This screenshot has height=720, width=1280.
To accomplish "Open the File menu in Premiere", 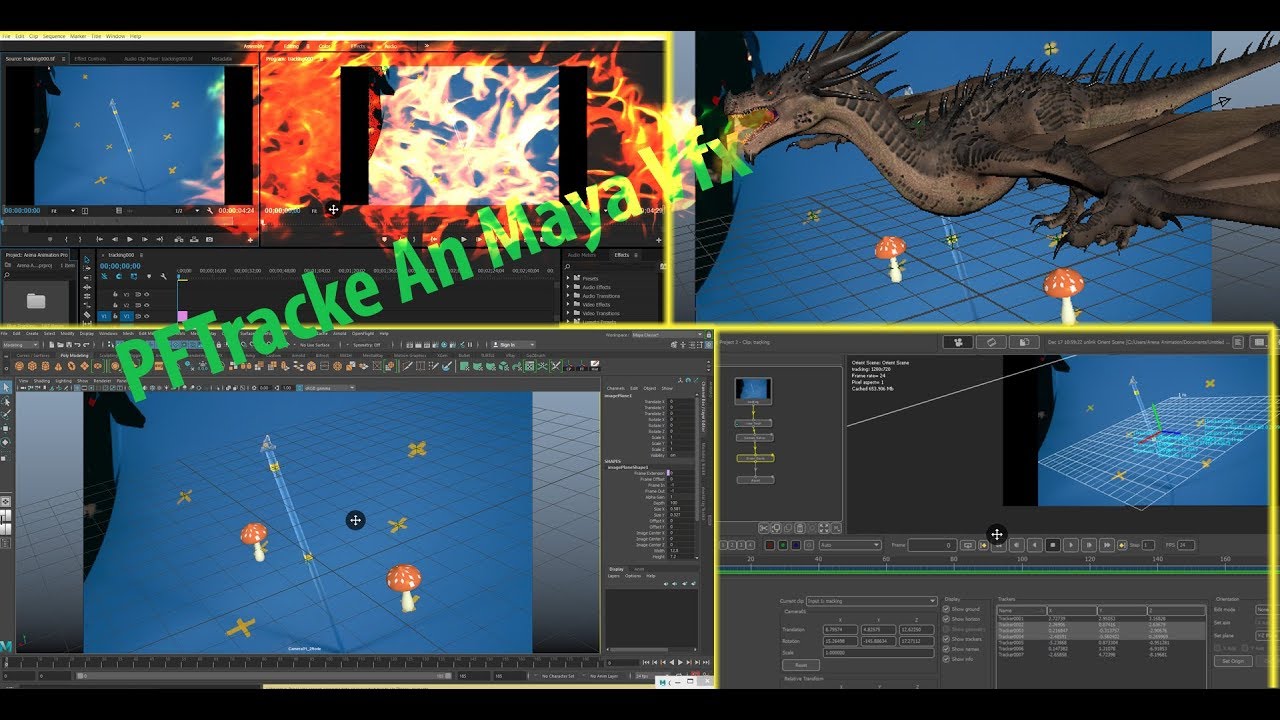I will pos(6,36).
